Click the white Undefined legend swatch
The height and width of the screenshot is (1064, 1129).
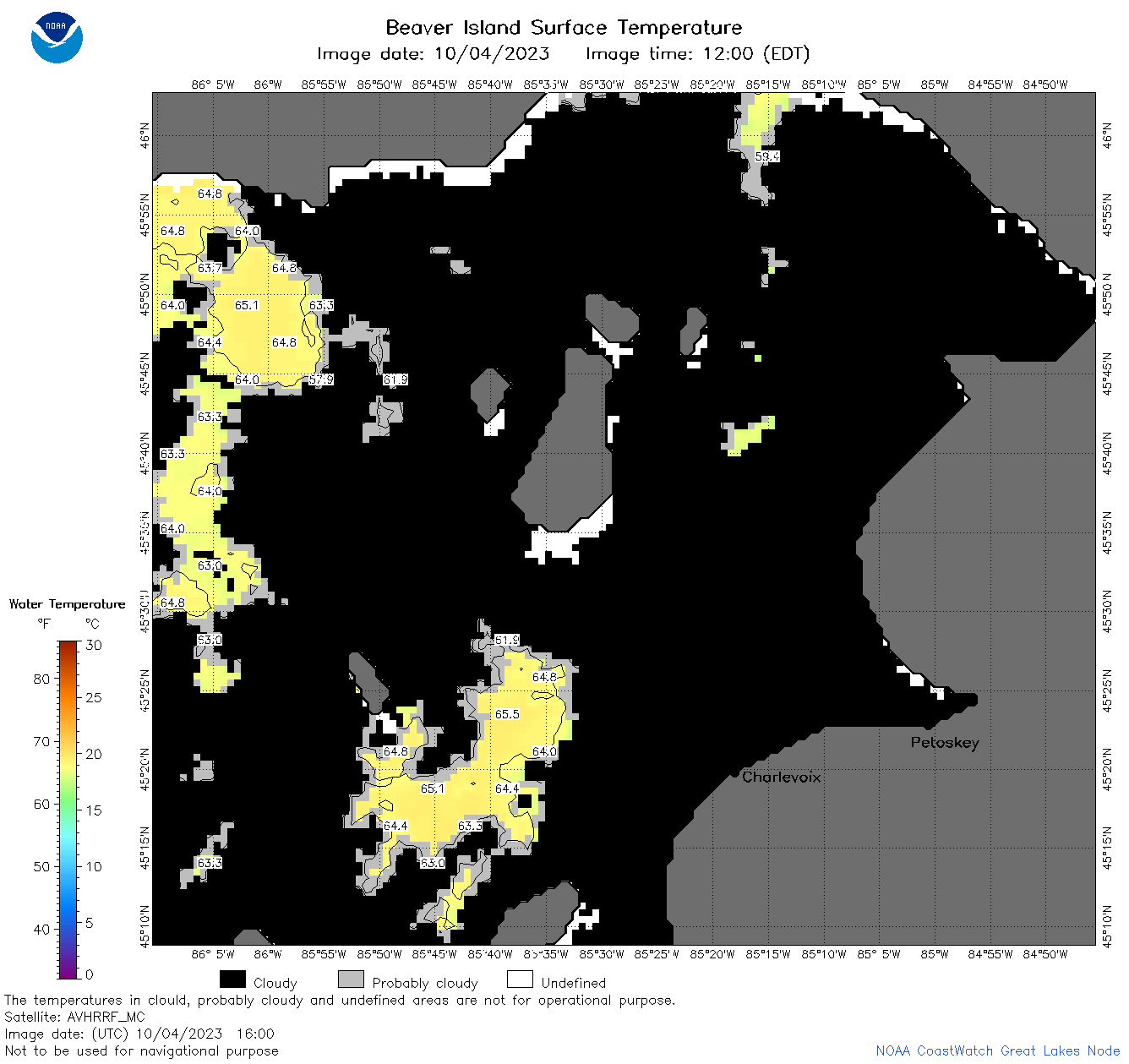pyautogui.click(x=520, y=979)
